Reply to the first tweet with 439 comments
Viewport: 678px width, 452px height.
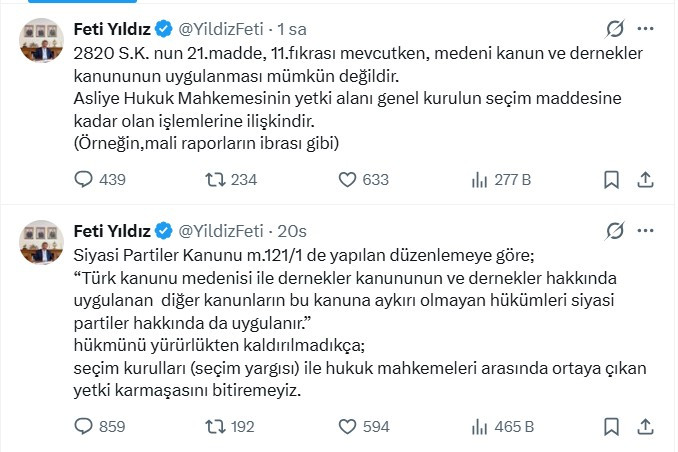[x=100, y=180]
